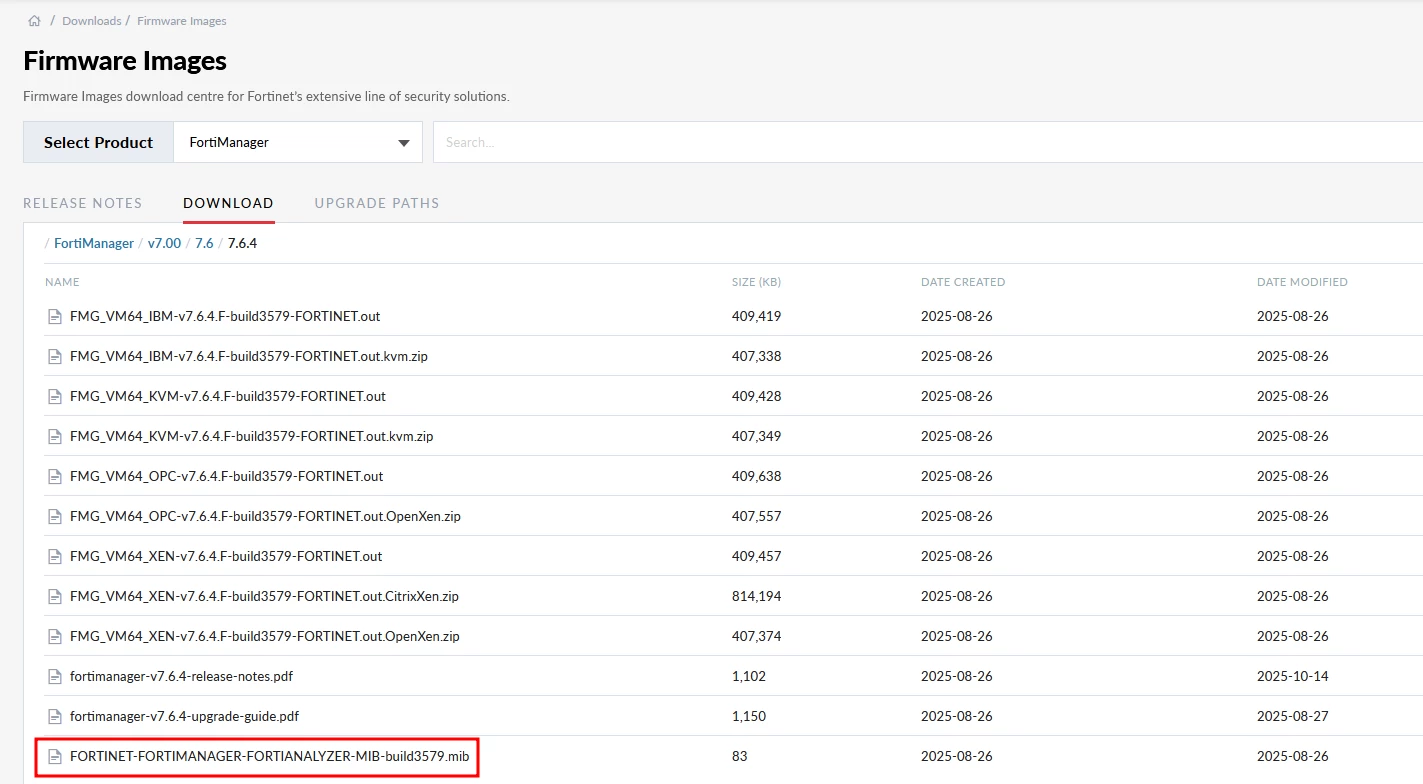Go to Downloads in the breadcrumb

pos(92,21)
